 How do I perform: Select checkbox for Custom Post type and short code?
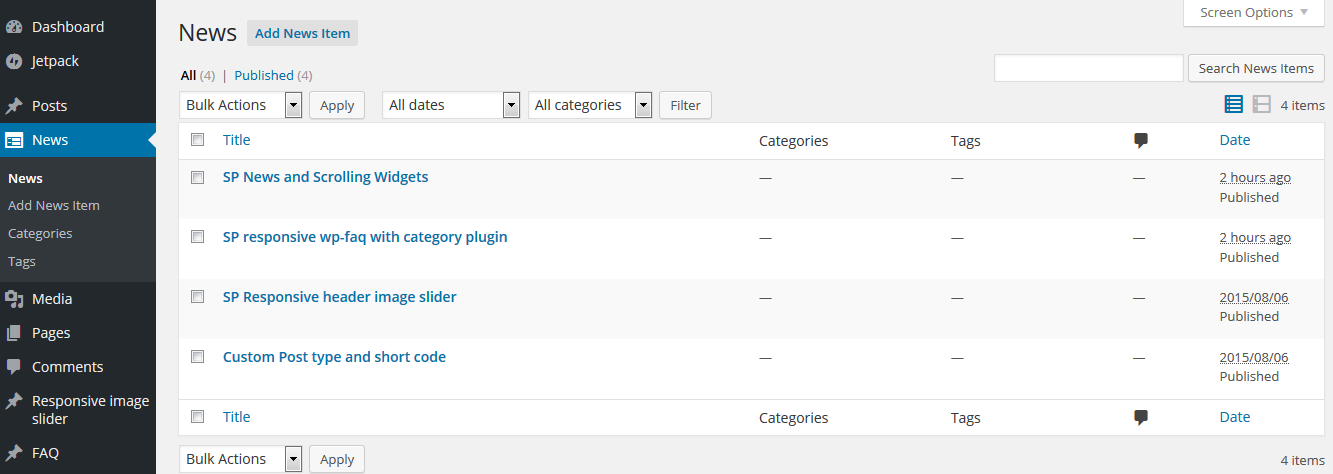197,356
